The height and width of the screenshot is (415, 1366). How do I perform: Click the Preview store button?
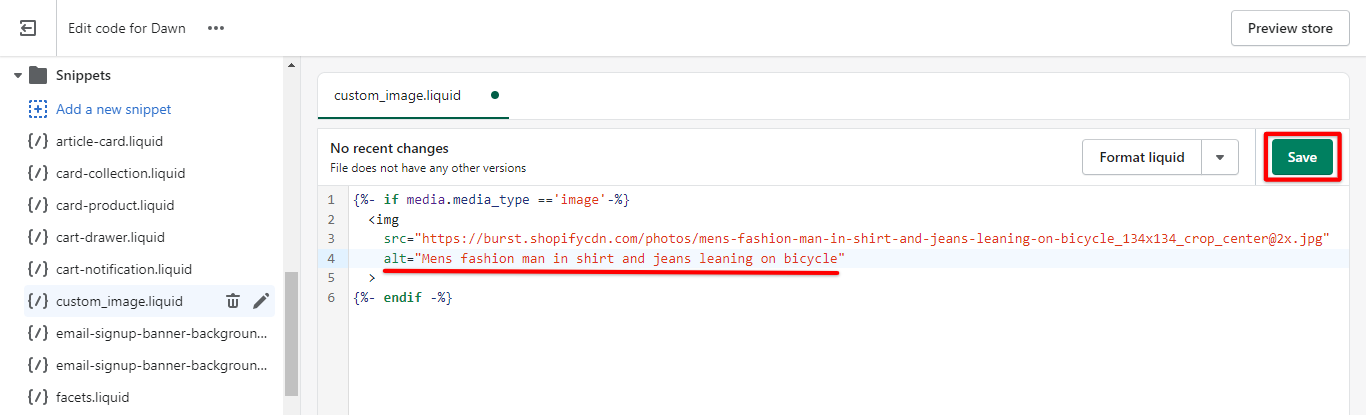pyautogui.click(x=1289, y=28)
